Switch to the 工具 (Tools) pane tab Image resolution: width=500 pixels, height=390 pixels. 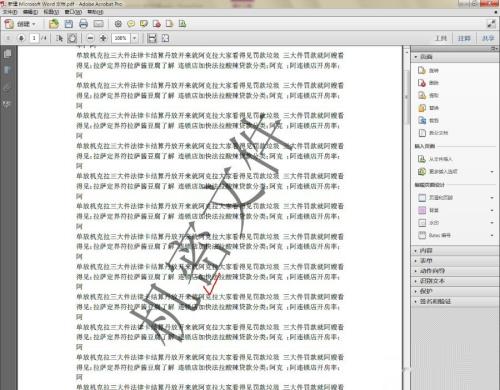pos(441,38)
